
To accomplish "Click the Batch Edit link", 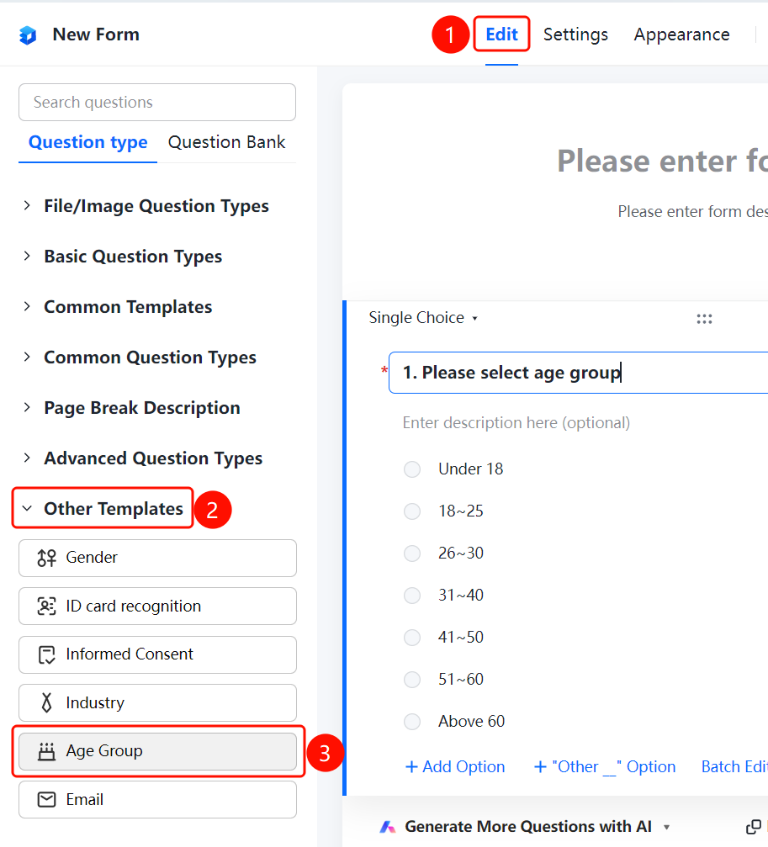I will (x=734, y=767).
